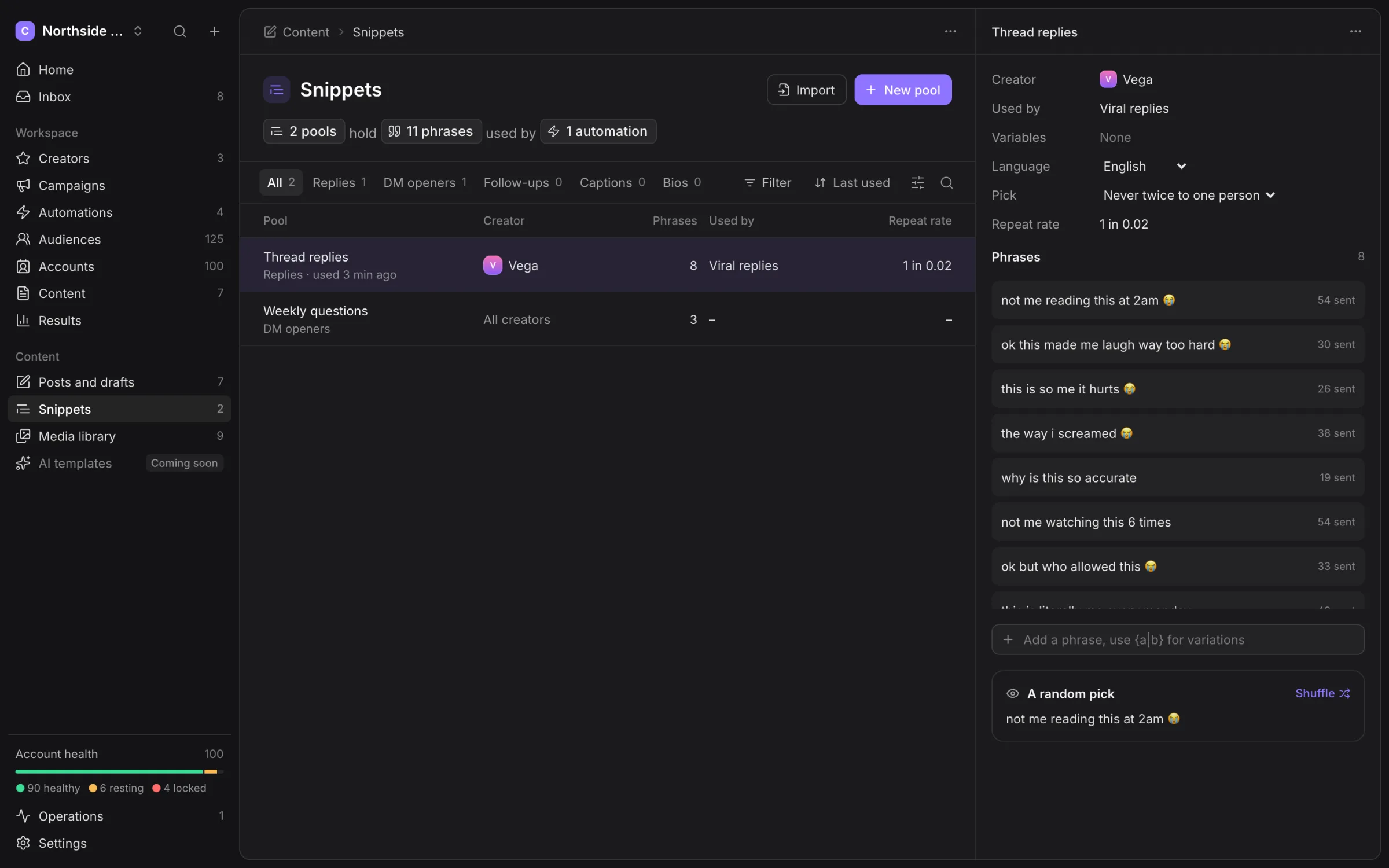Select the Weekly questions pool row

tap(608, 319)
